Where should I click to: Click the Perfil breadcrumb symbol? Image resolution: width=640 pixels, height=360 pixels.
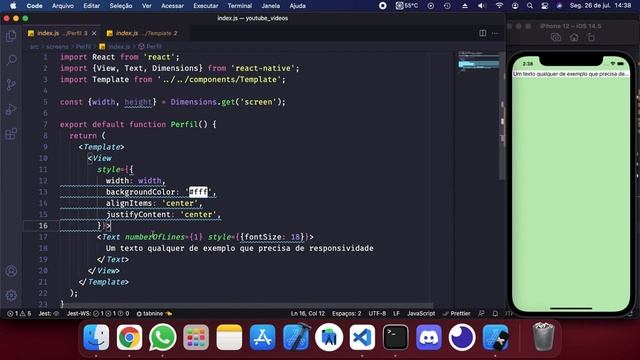(150, 46)
